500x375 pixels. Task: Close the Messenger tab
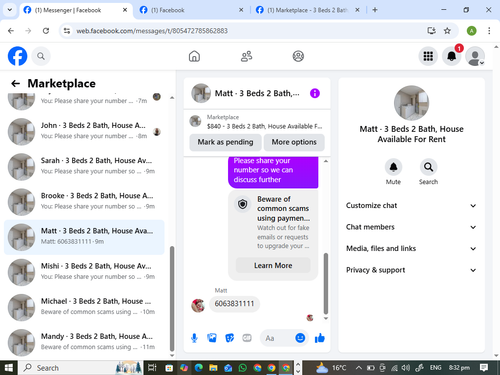[x=125, y=10]
